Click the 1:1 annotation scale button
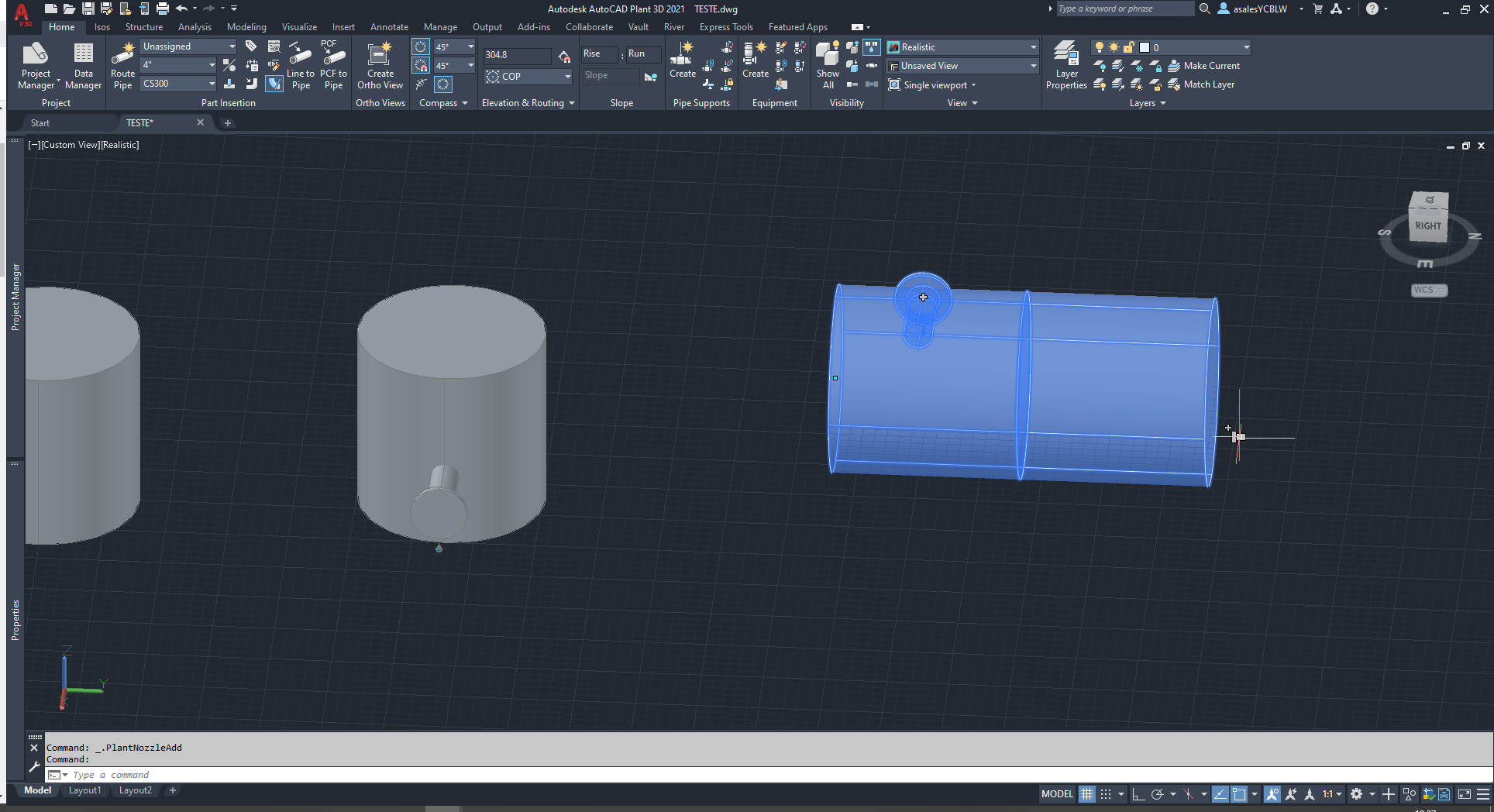 [1332, 794]
